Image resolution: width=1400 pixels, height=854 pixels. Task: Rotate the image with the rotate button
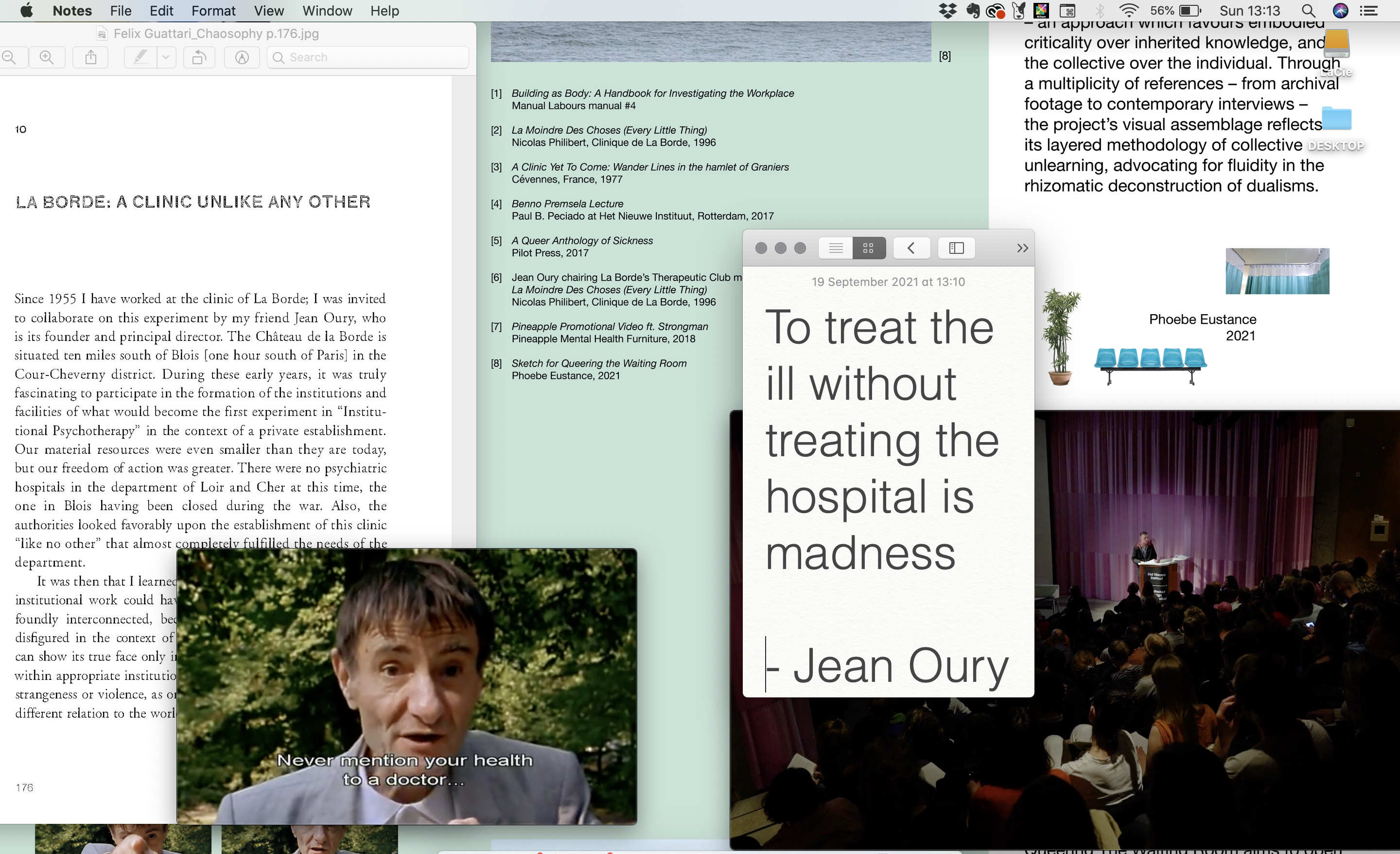coord(199,57)
